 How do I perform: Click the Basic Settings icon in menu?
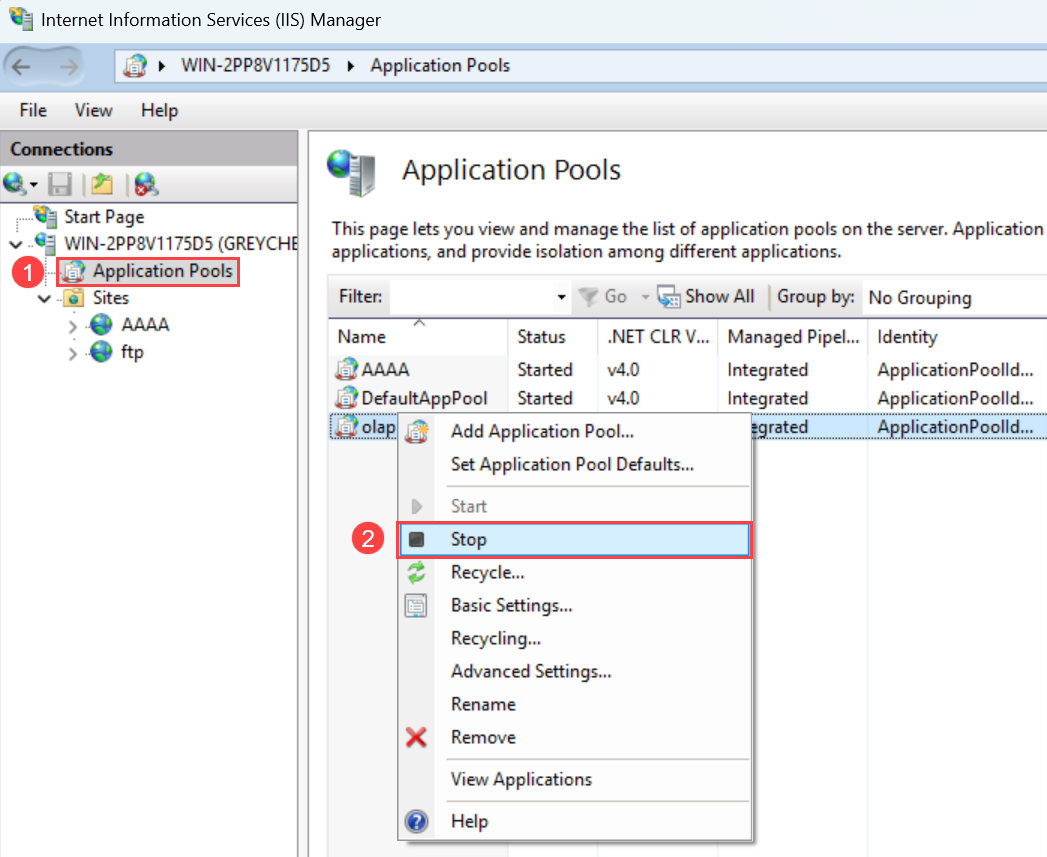click(417, 606)
